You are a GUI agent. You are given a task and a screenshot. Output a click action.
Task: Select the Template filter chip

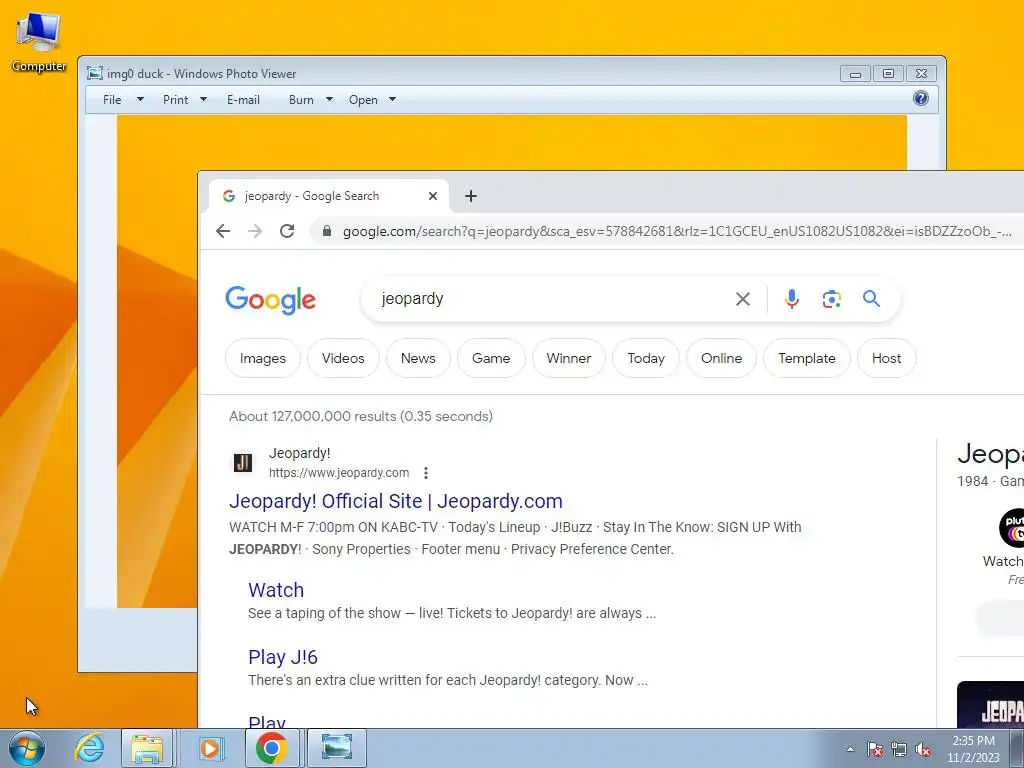coord(807,358)
